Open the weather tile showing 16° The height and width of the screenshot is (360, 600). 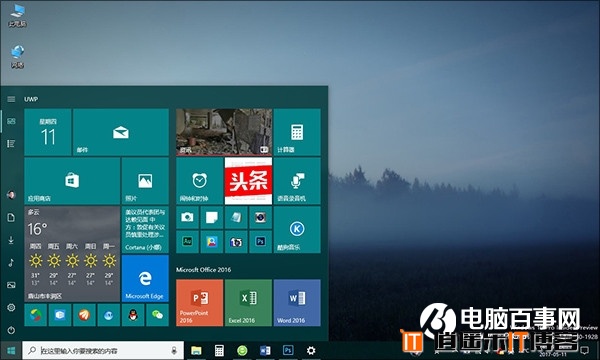[x=72, y=254]
